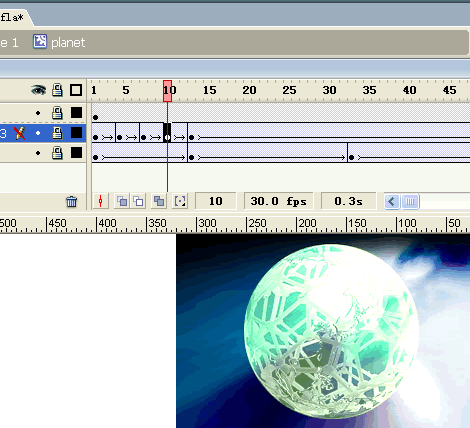
Task: Click the padlock lock all layers header icon
Action: pyautogui.click(x=57, y=90)
